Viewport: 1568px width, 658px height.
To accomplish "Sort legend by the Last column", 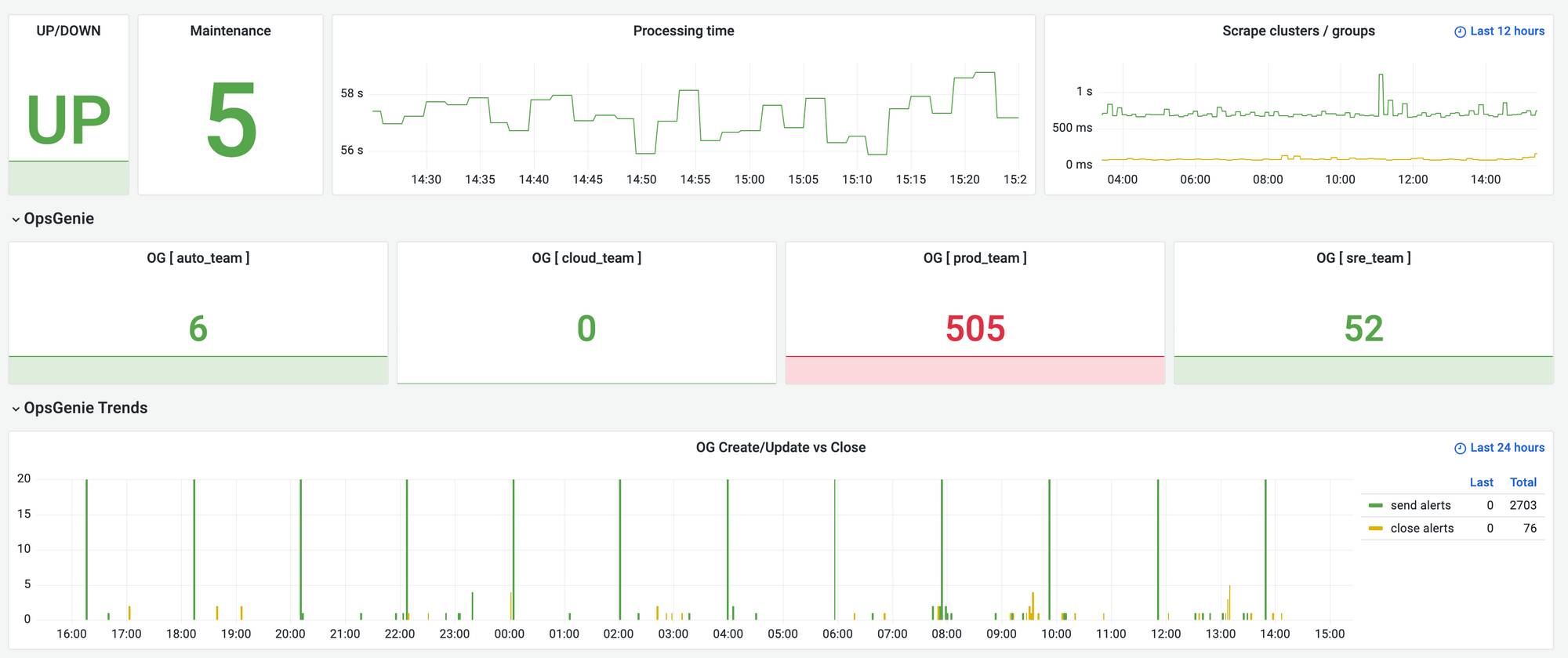I will coord(1481,483).
